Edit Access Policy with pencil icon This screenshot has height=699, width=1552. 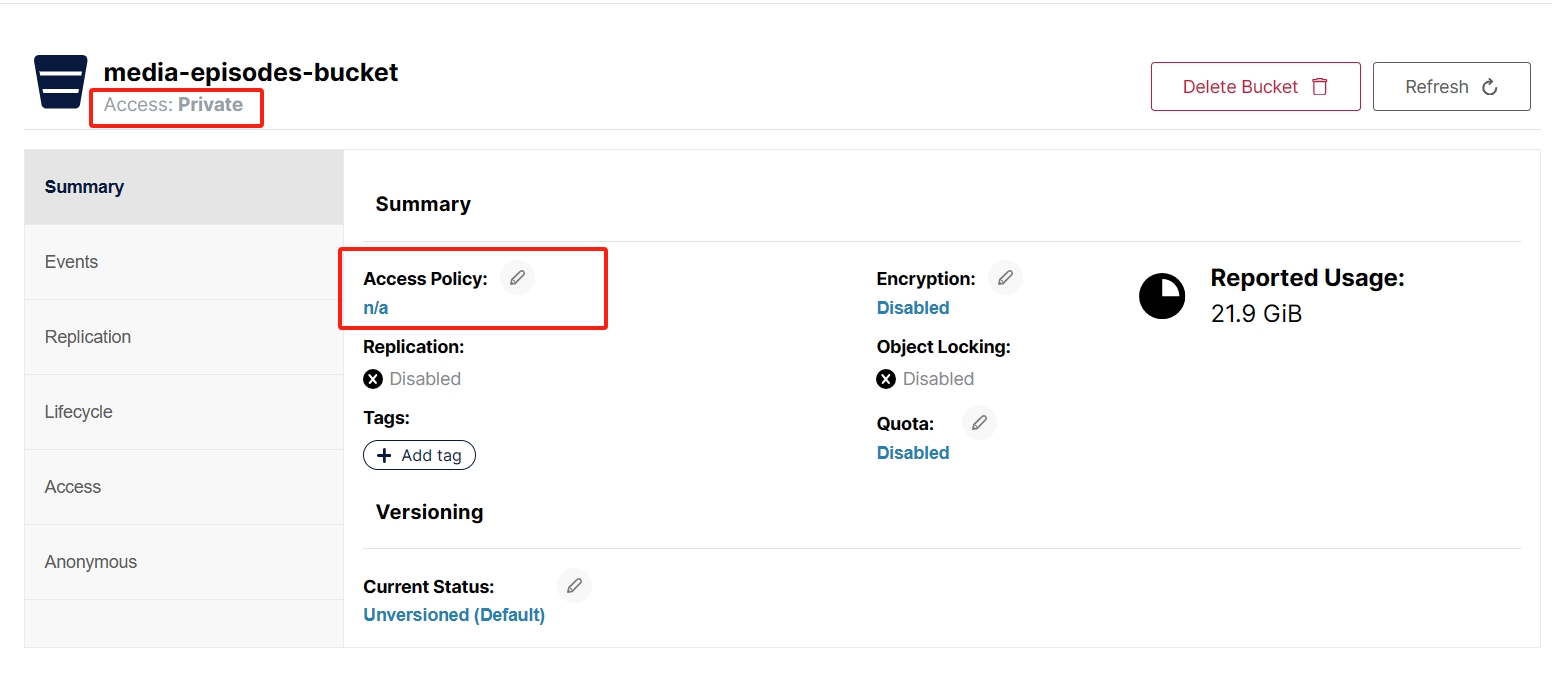pos(517,278)
